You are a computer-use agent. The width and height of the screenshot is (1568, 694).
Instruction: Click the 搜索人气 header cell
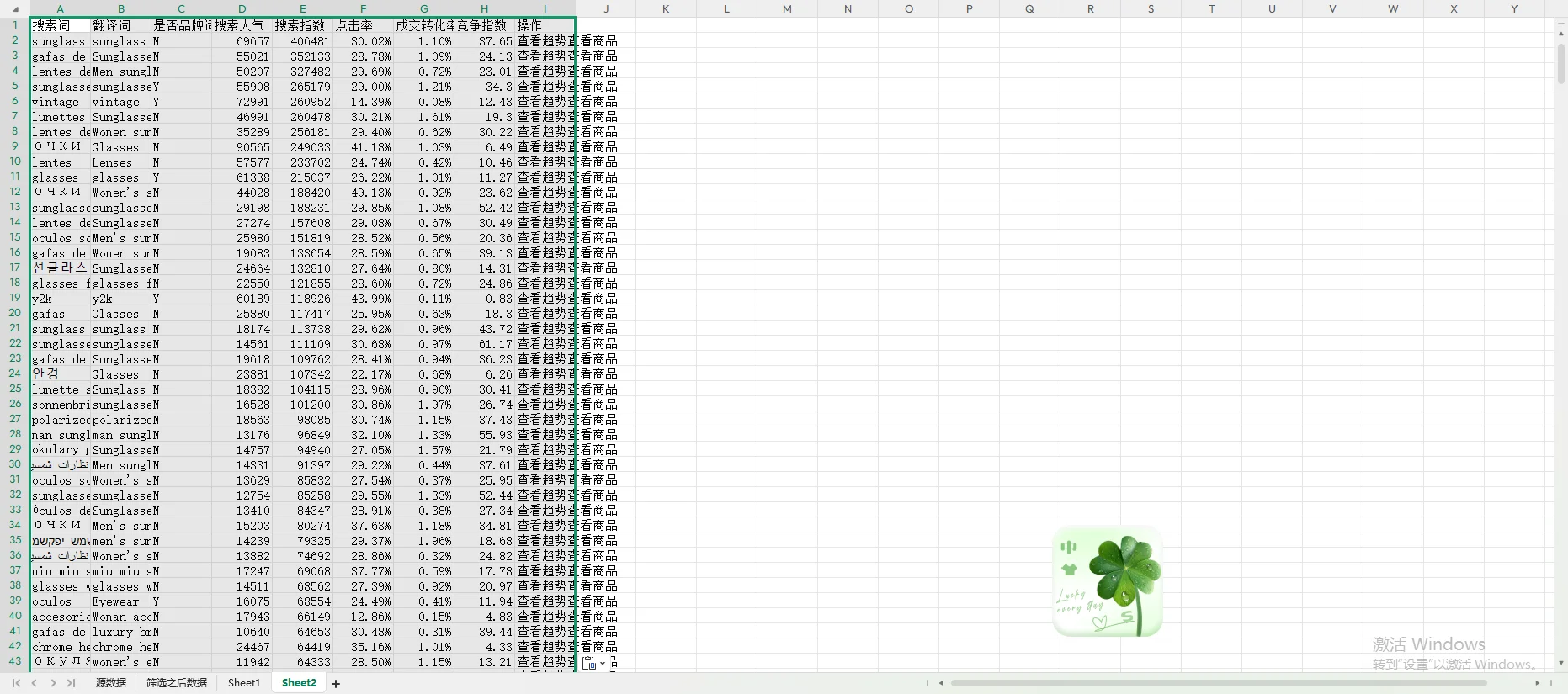(242, 26)
